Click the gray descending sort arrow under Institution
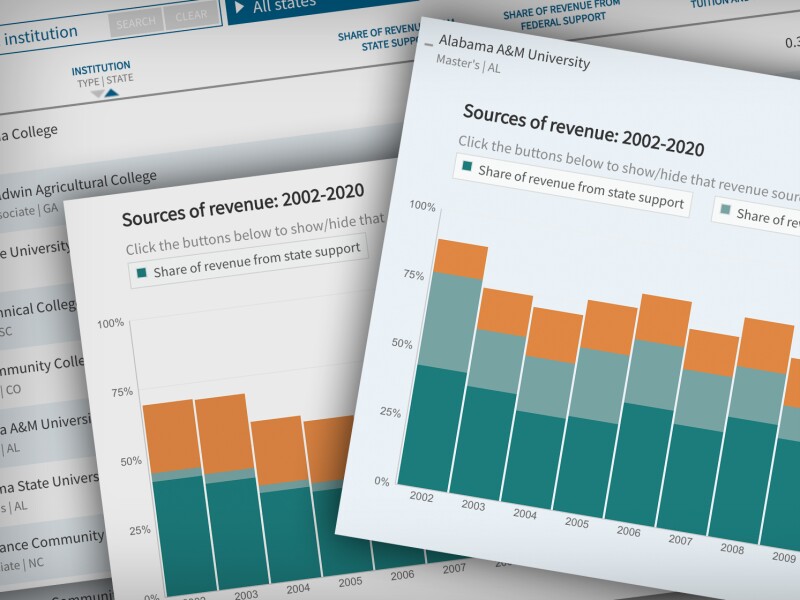800x600 pixels. (x=97, y=92)
